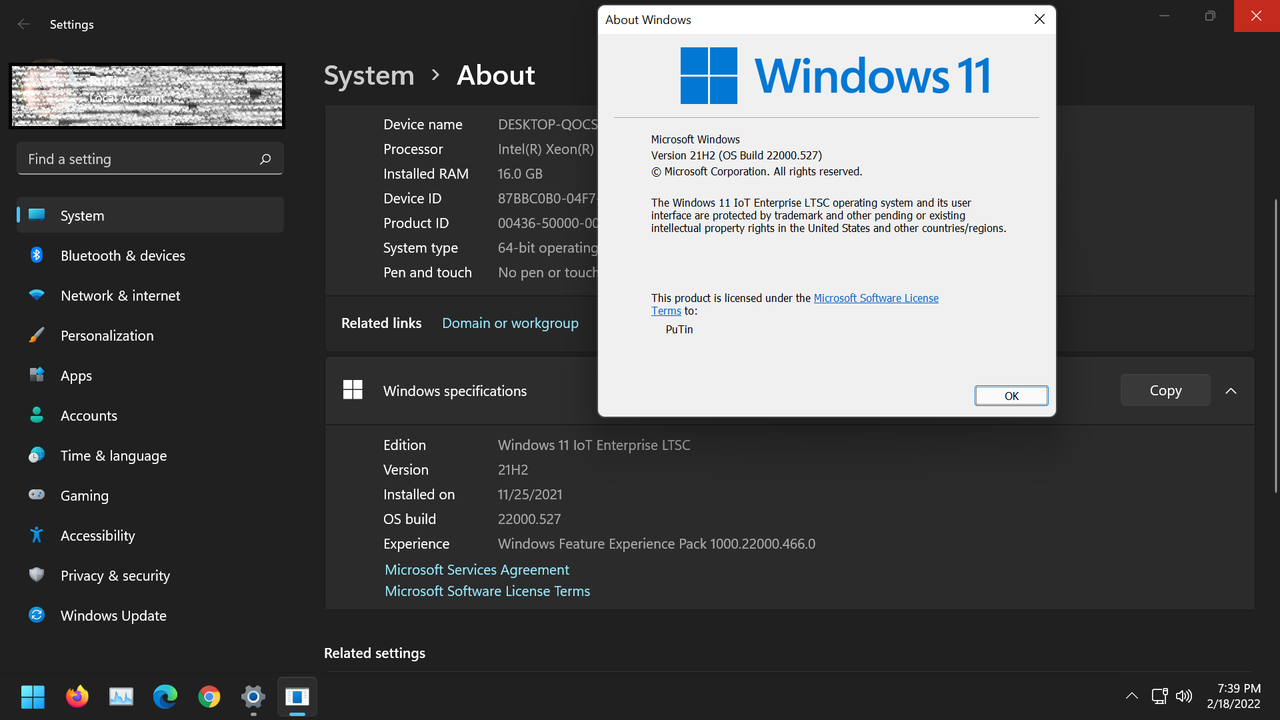Viewport: 1280px width, 720px height.
Task: Copy the Windows specifications
Action: coord(1165,390)
